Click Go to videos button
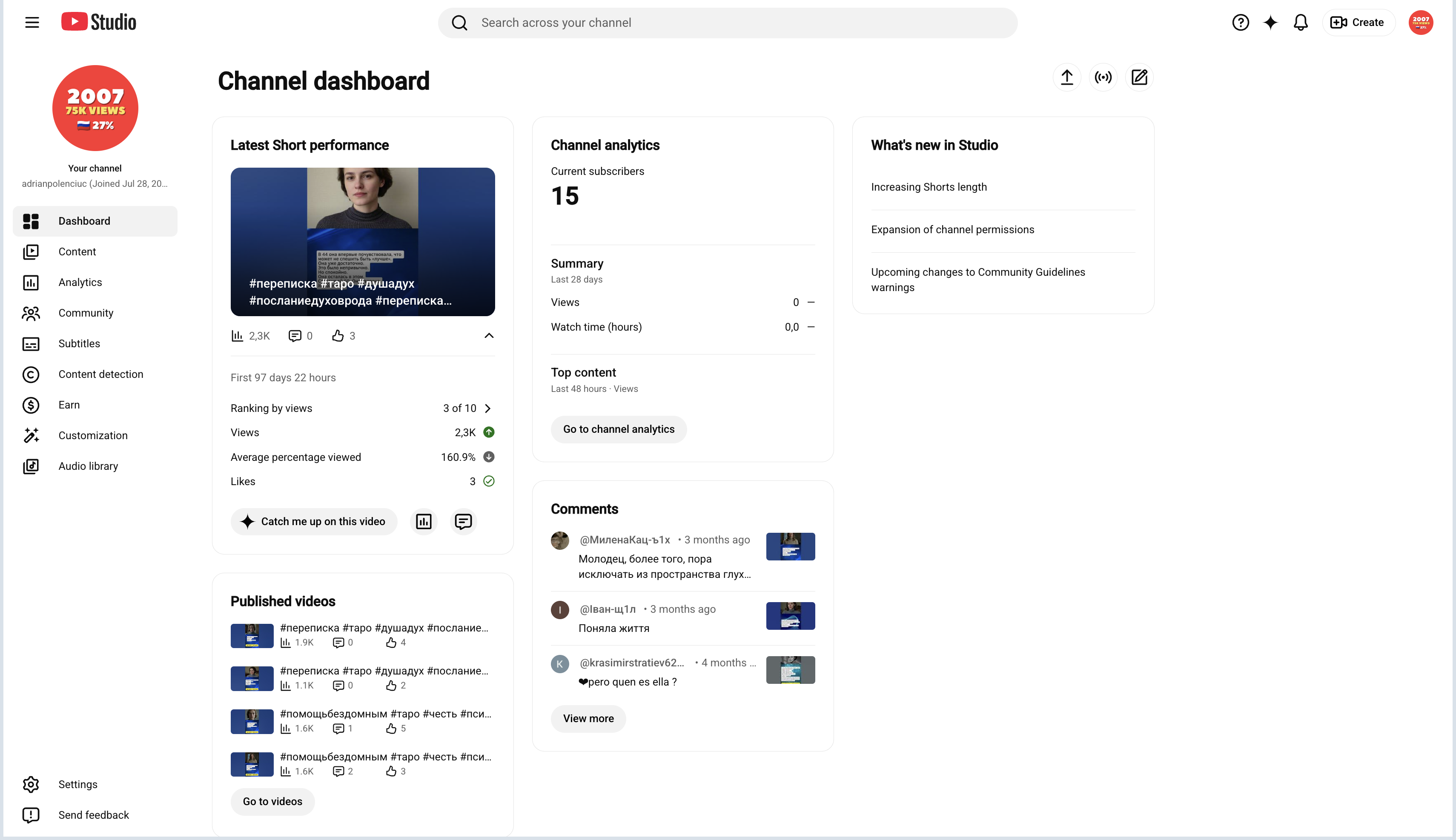Screen dimensions: 1456x840 [x=272, y=801]
